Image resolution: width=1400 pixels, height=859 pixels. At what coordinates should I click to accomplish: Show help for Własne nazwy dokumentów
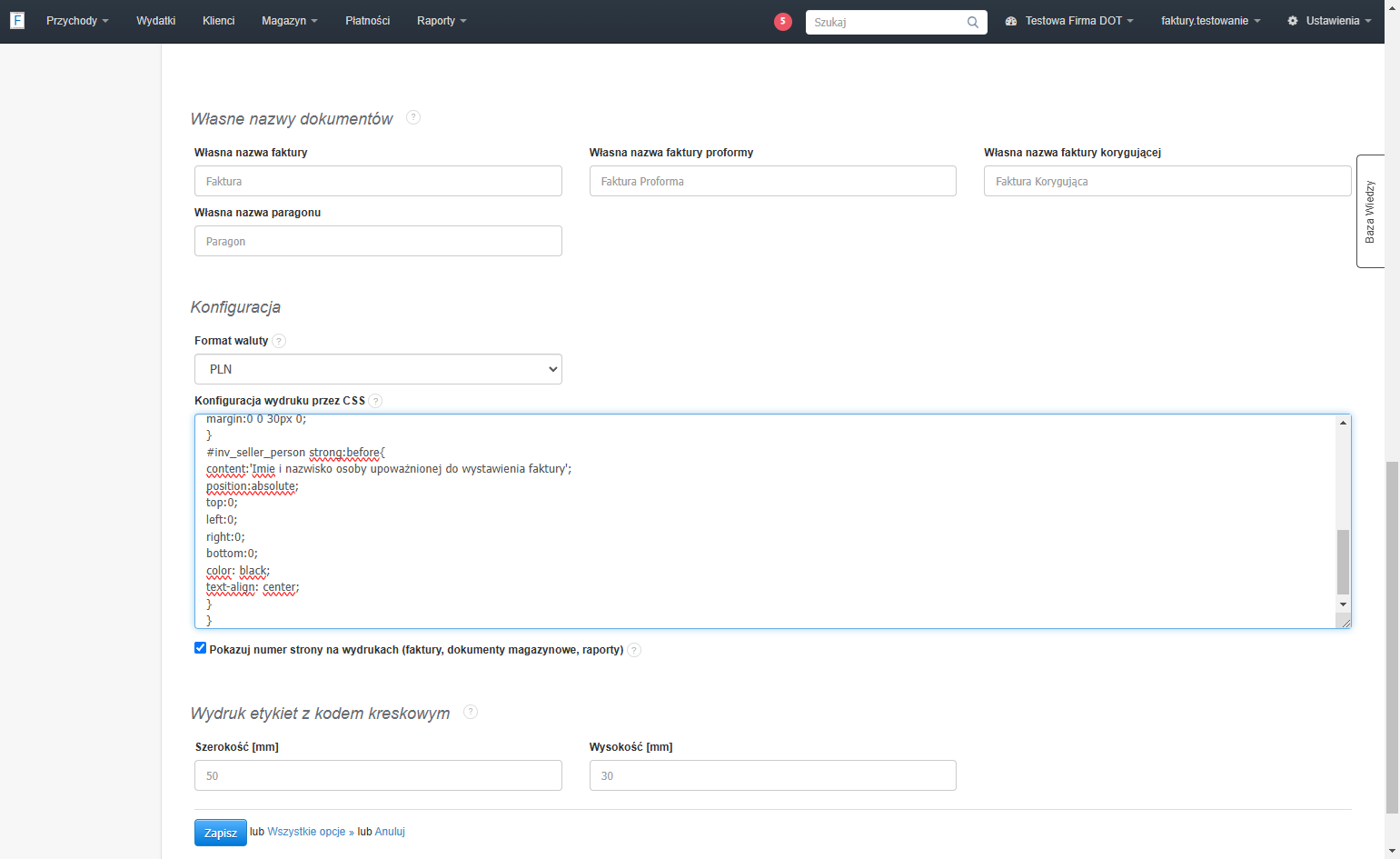click(413, 117)
